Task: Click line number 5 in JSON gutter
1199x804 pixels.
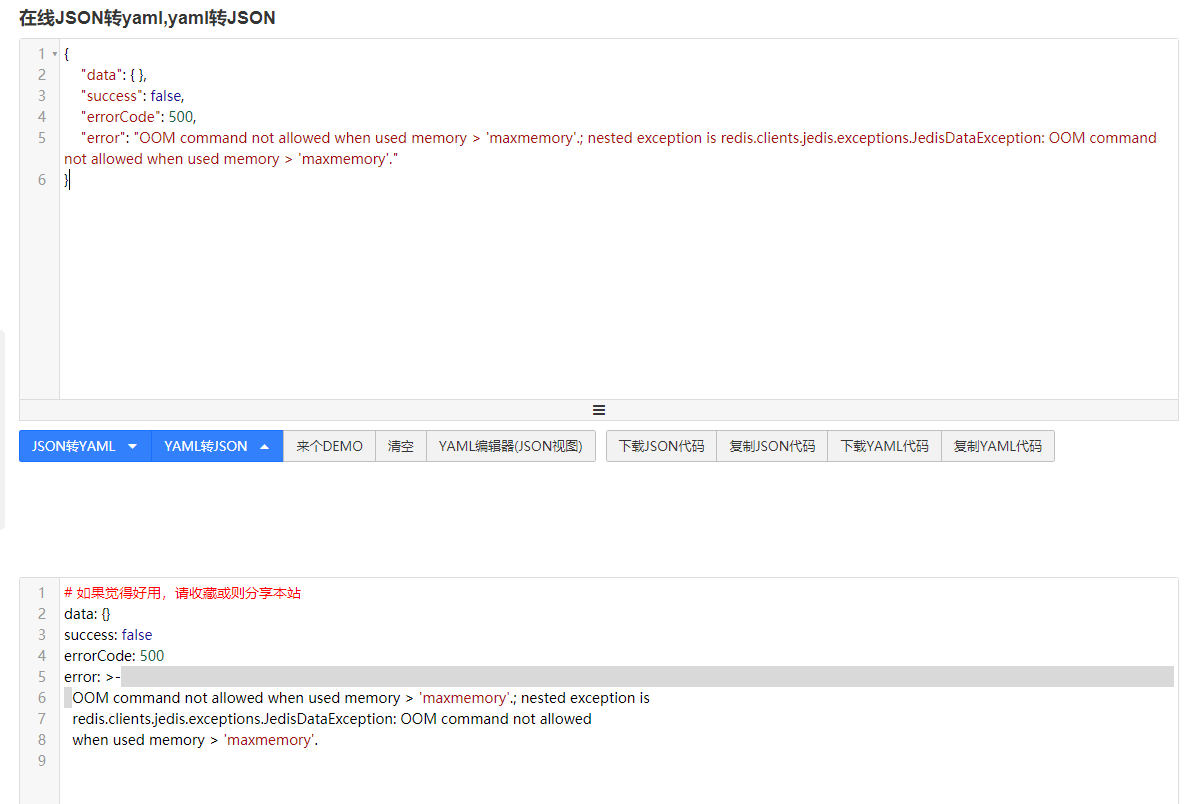Action: [41, 137]
